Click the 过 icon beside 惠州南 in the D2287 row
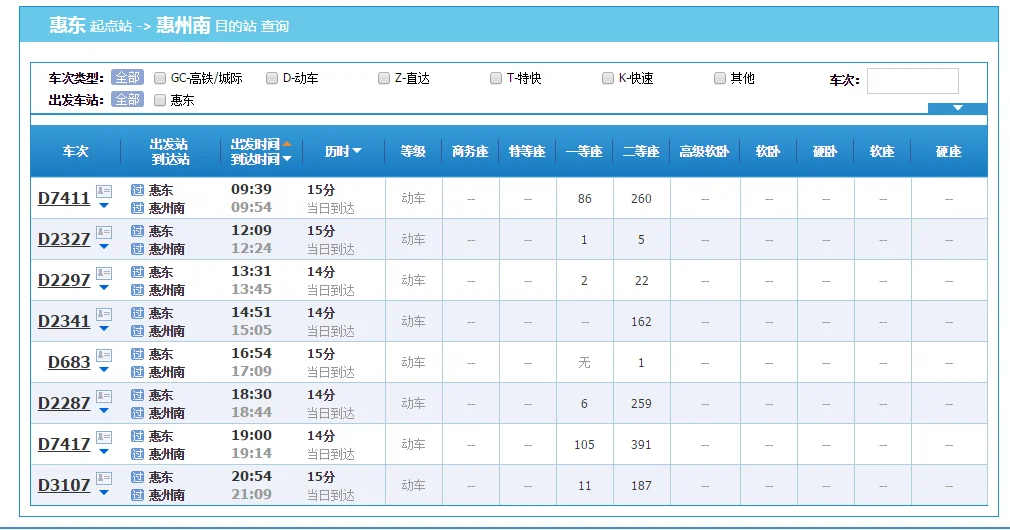1010x530 pixels. pyautogui.click(x=137, y=413)
